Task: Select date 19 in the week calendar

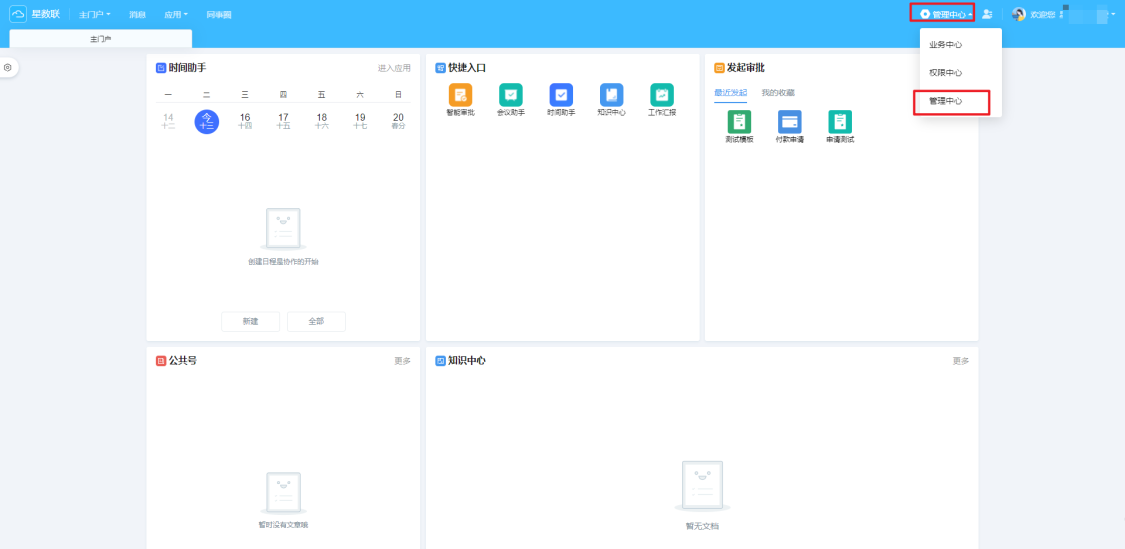Action: click(x=360, y=121)
